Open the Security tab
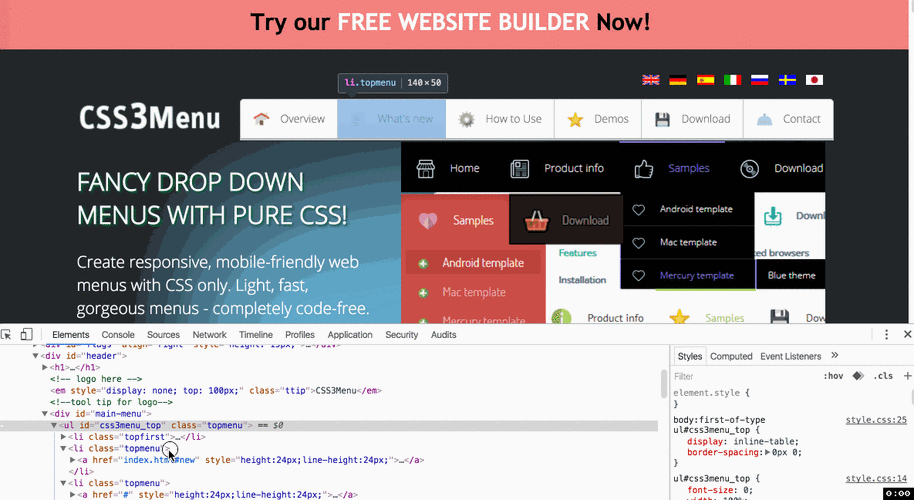914x500 pixels. click(x=402, y=334)
